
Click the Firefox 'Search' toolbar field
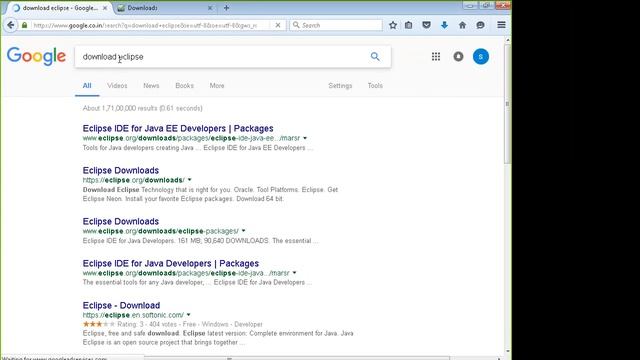[336, 25]
